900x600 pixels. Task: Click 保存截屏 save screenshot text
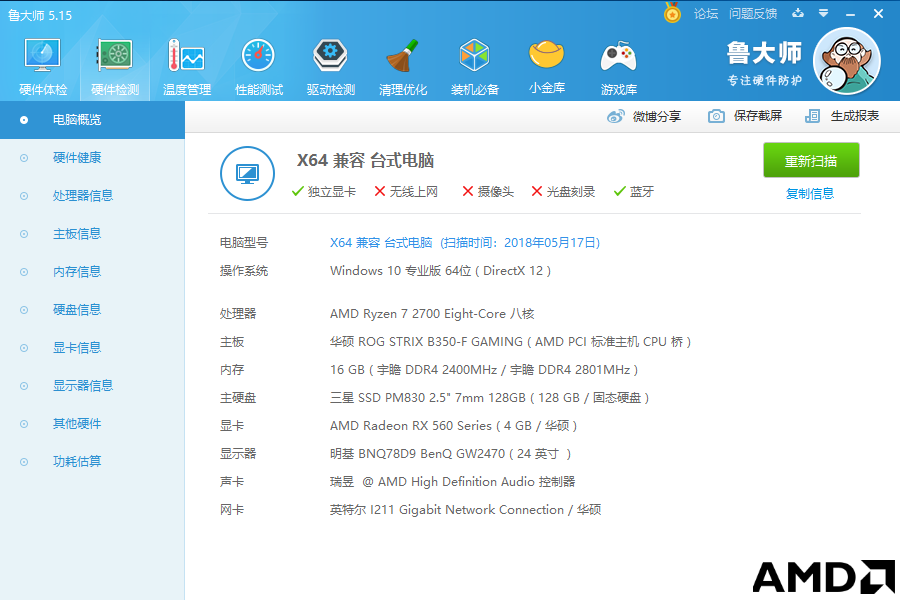pos(758,116)
